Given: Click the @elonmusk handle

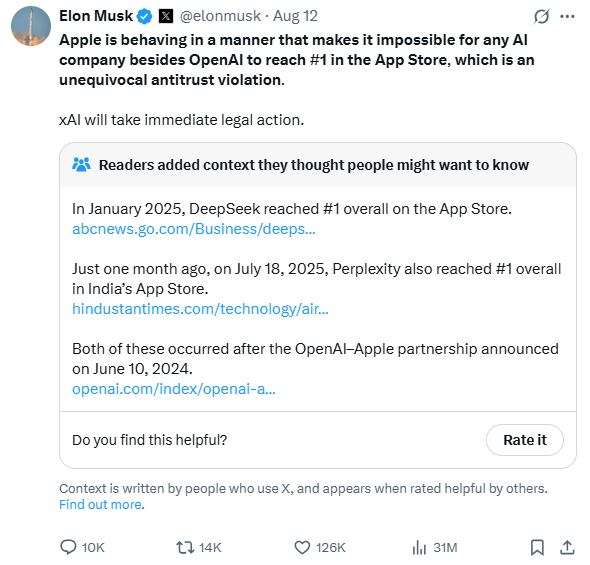Looking at the screenshot, I should point(220,16).
